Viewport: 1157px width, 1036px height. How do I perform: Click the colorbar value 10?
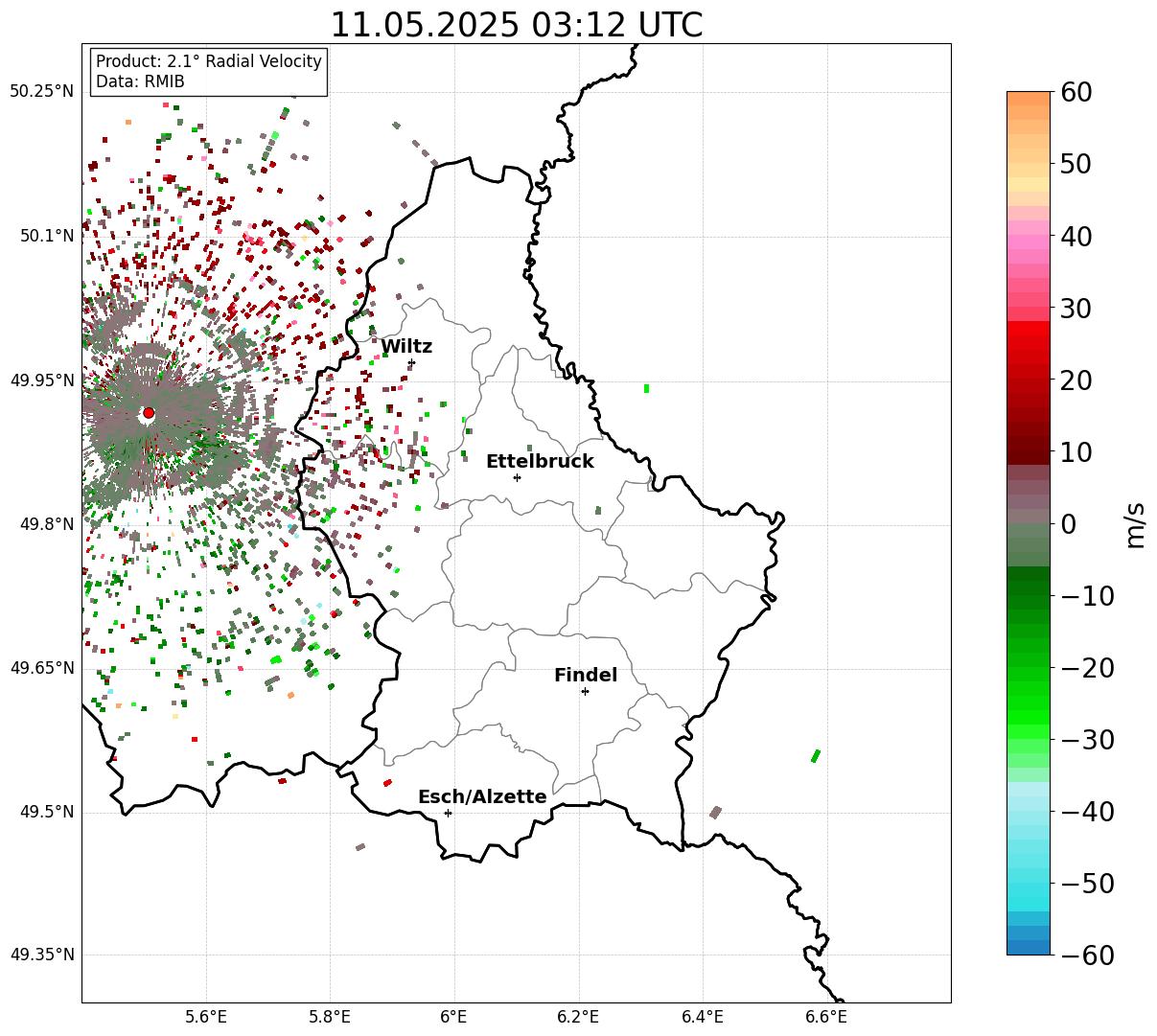click(x=1078, y=452)
